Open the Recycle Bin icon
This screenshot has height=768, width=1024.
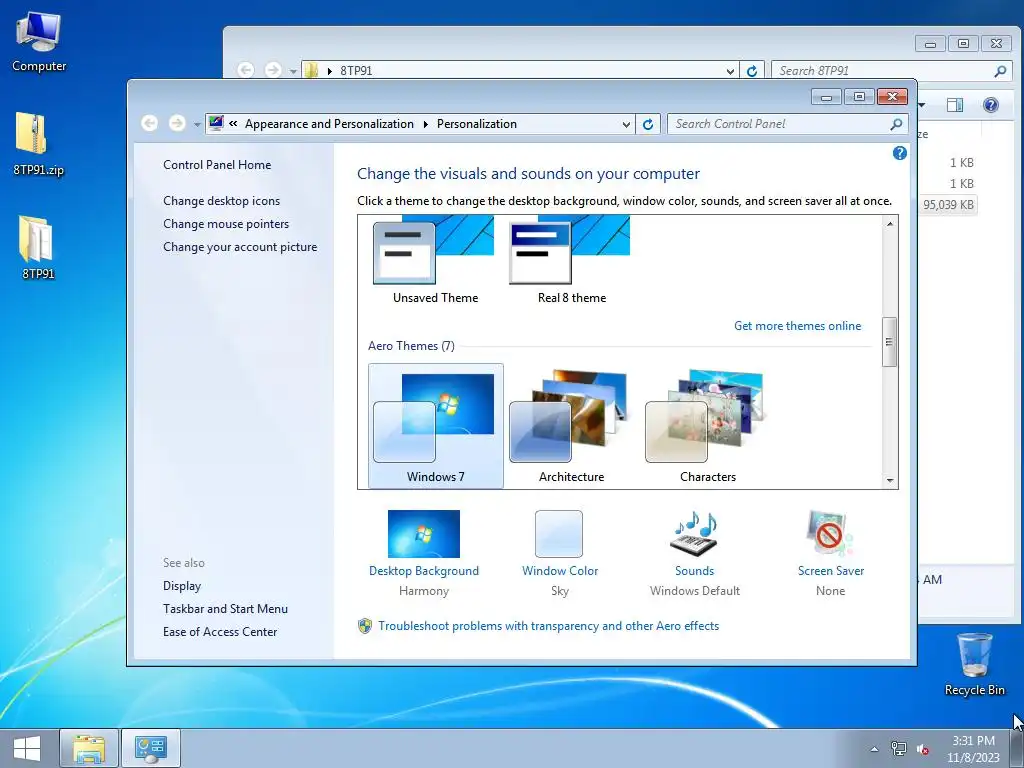974,664
